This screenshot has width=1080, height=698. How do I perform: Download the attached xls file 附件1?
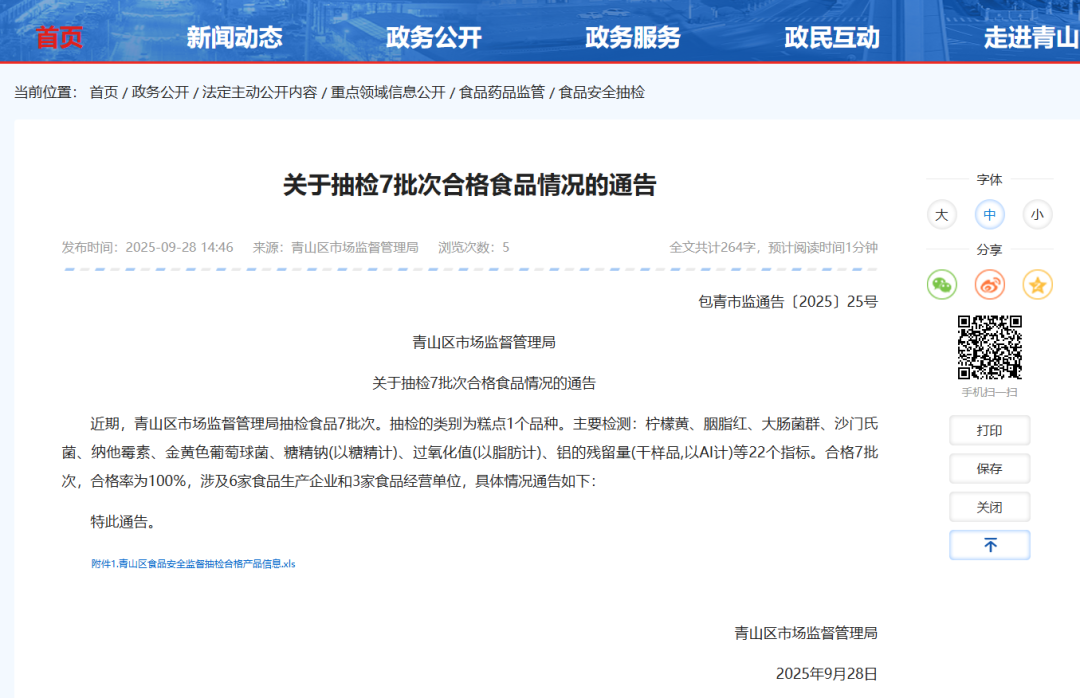click(x=193, y=564)
